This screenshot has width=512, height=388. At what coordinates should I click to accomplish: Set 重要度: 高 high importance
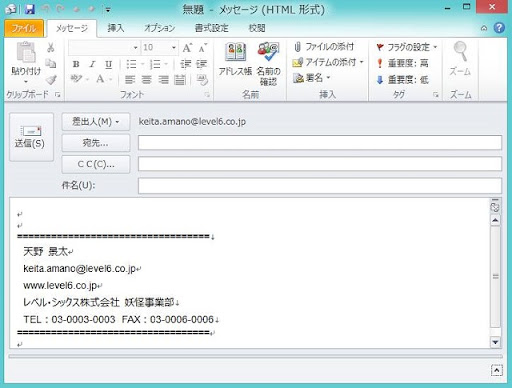(402, 63)
